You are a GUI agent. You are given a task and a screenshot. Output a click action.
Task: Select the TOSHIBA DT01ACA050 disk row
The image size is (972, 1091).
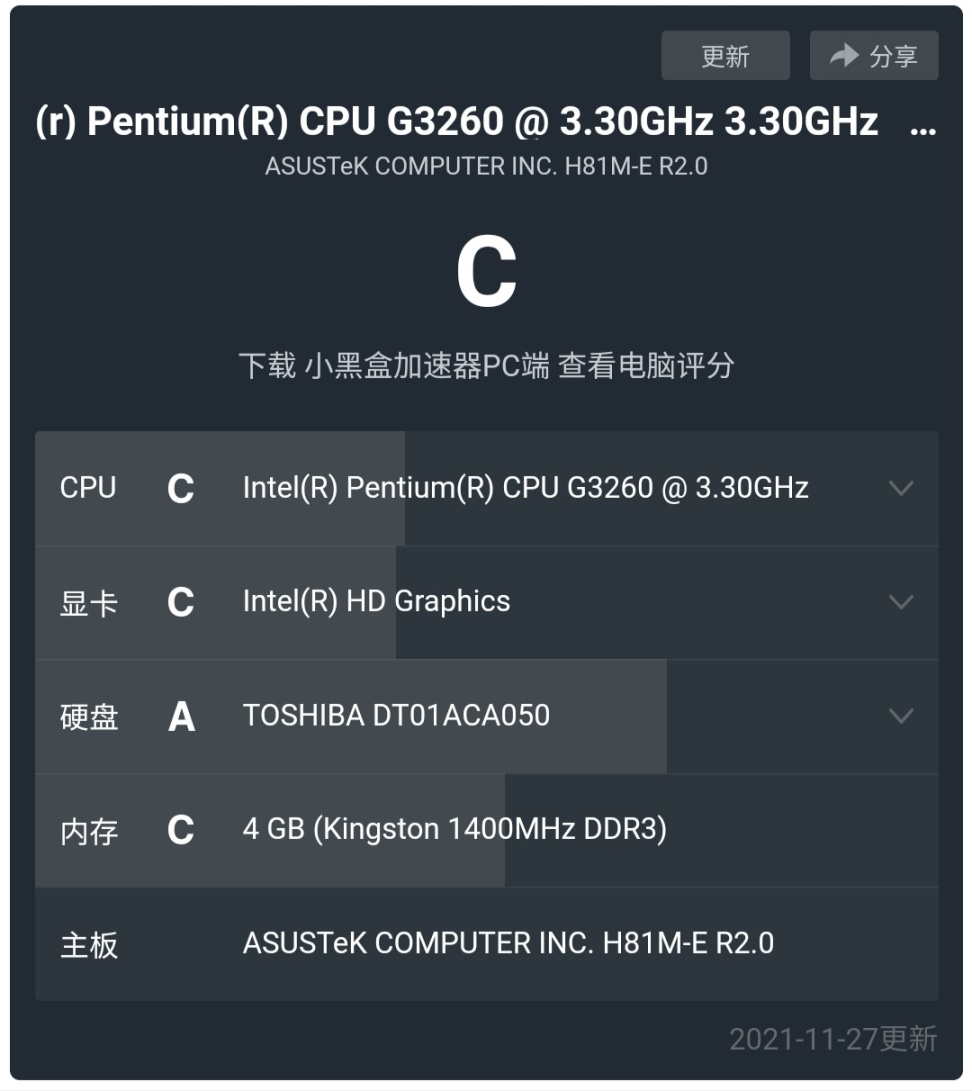click(396, 716)
